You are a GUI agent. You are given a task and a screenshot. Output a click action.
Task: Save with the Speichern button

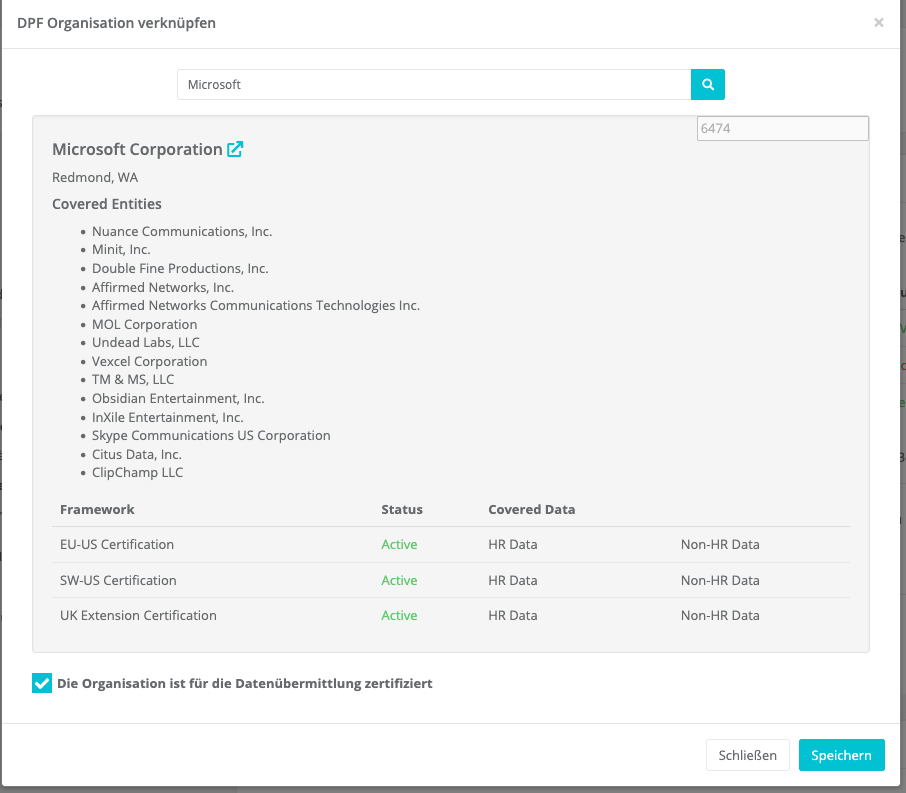click(x=841, y=755)
